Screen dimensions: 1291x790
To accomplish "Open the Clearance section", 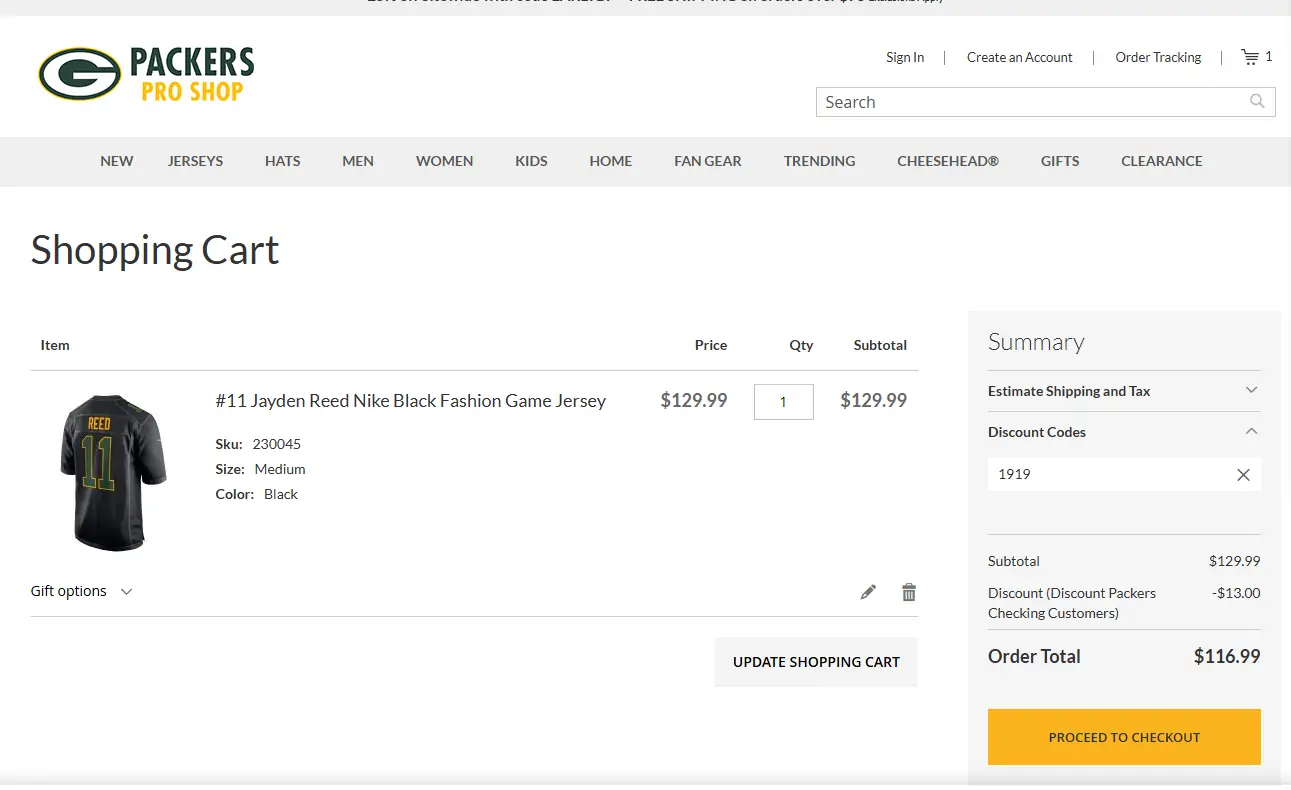I will coord(1161,161).
